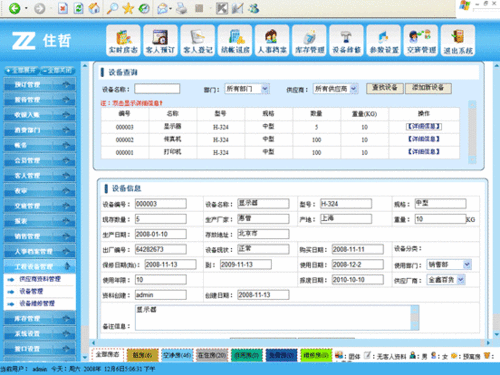The height and width of the screenshot is (375, 500).
Task: Open the 设备维修 equipment repair icon
Action: [x=346, y=40]
